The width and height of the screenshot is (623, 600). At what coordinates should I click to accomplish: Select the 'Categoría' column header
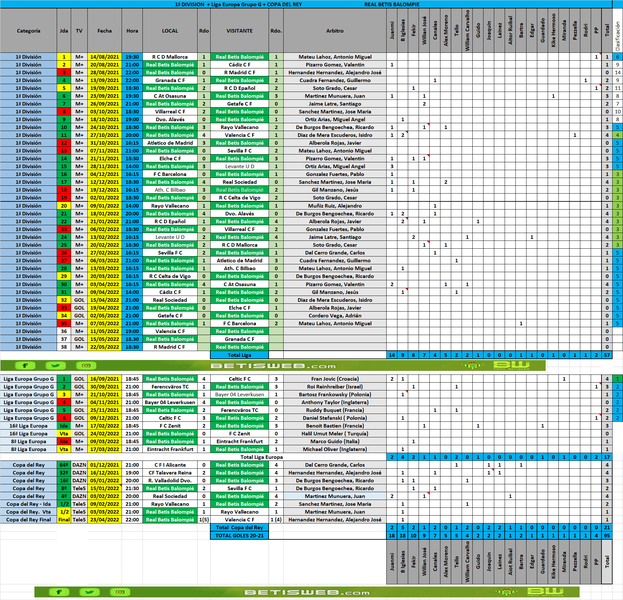[28, 31]
